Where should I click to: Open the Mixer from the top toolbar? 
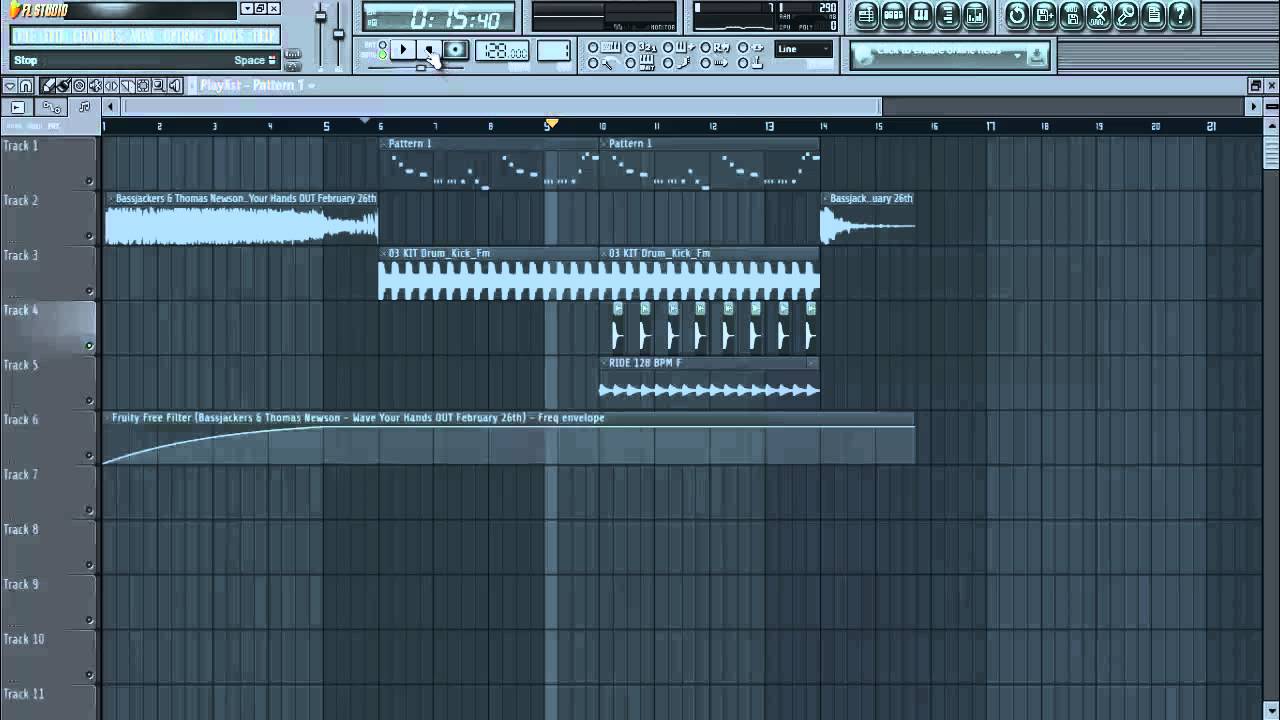pyautogui.click(x=975, y=15)
